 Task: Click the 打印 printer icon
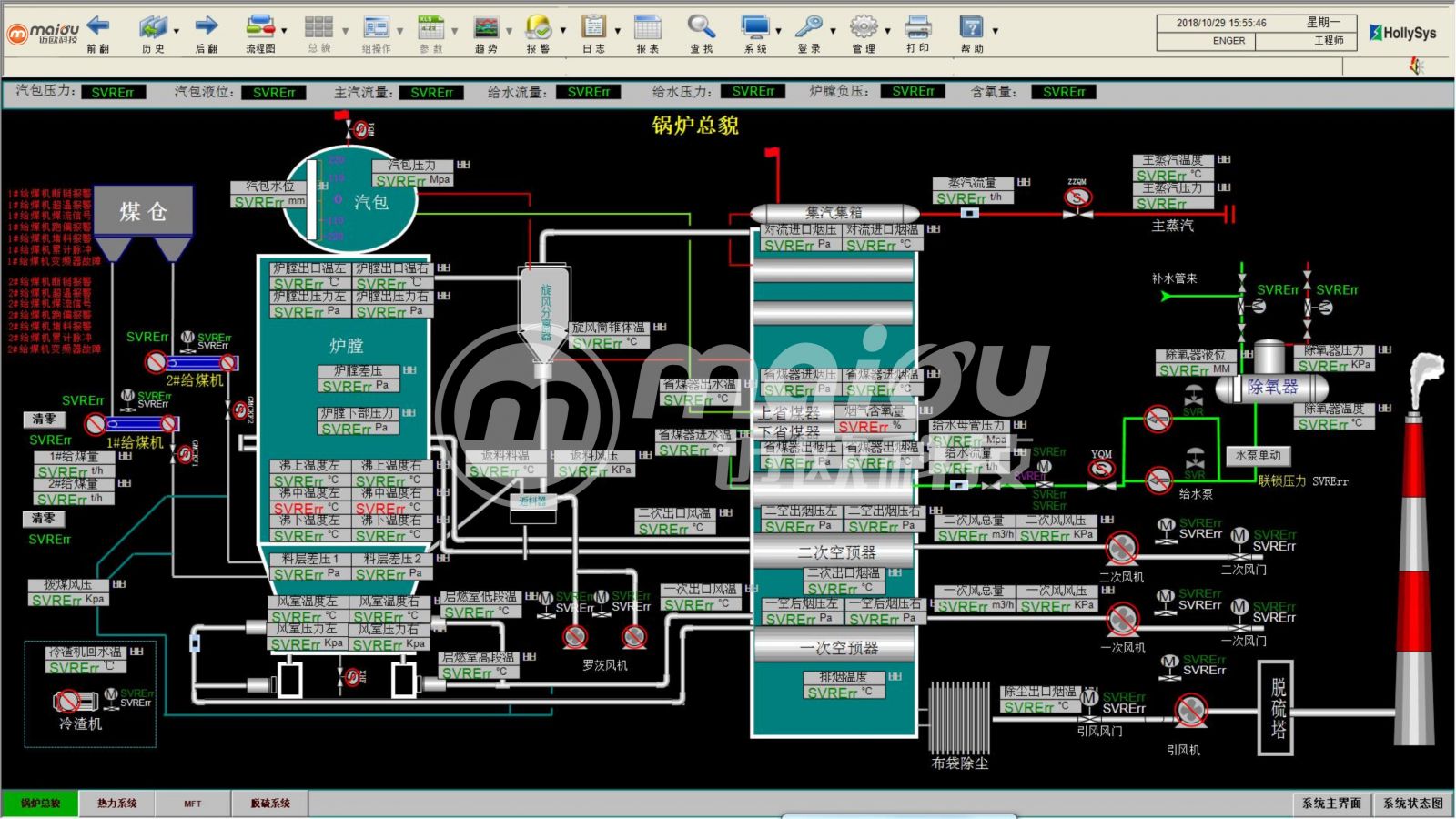coord(917,27)
